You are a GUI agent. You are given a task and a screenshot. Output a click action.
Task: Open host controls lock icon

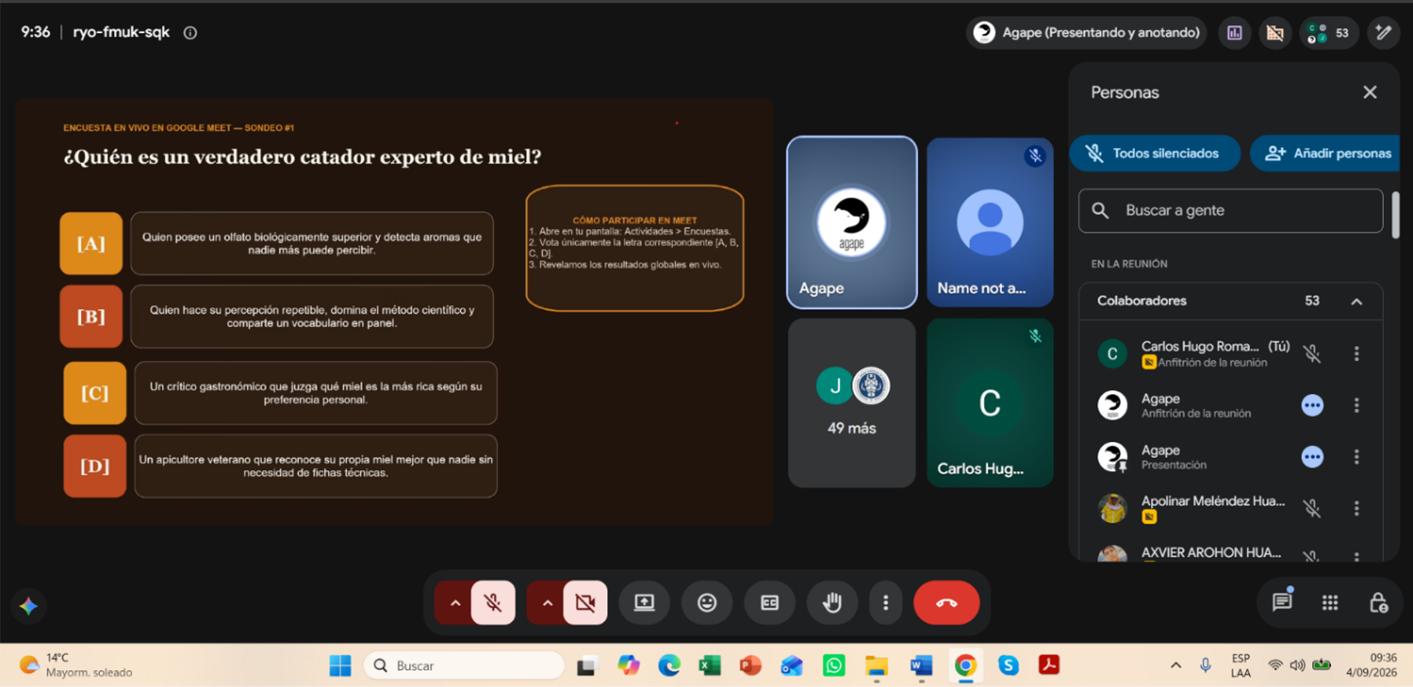point(1378,602)
